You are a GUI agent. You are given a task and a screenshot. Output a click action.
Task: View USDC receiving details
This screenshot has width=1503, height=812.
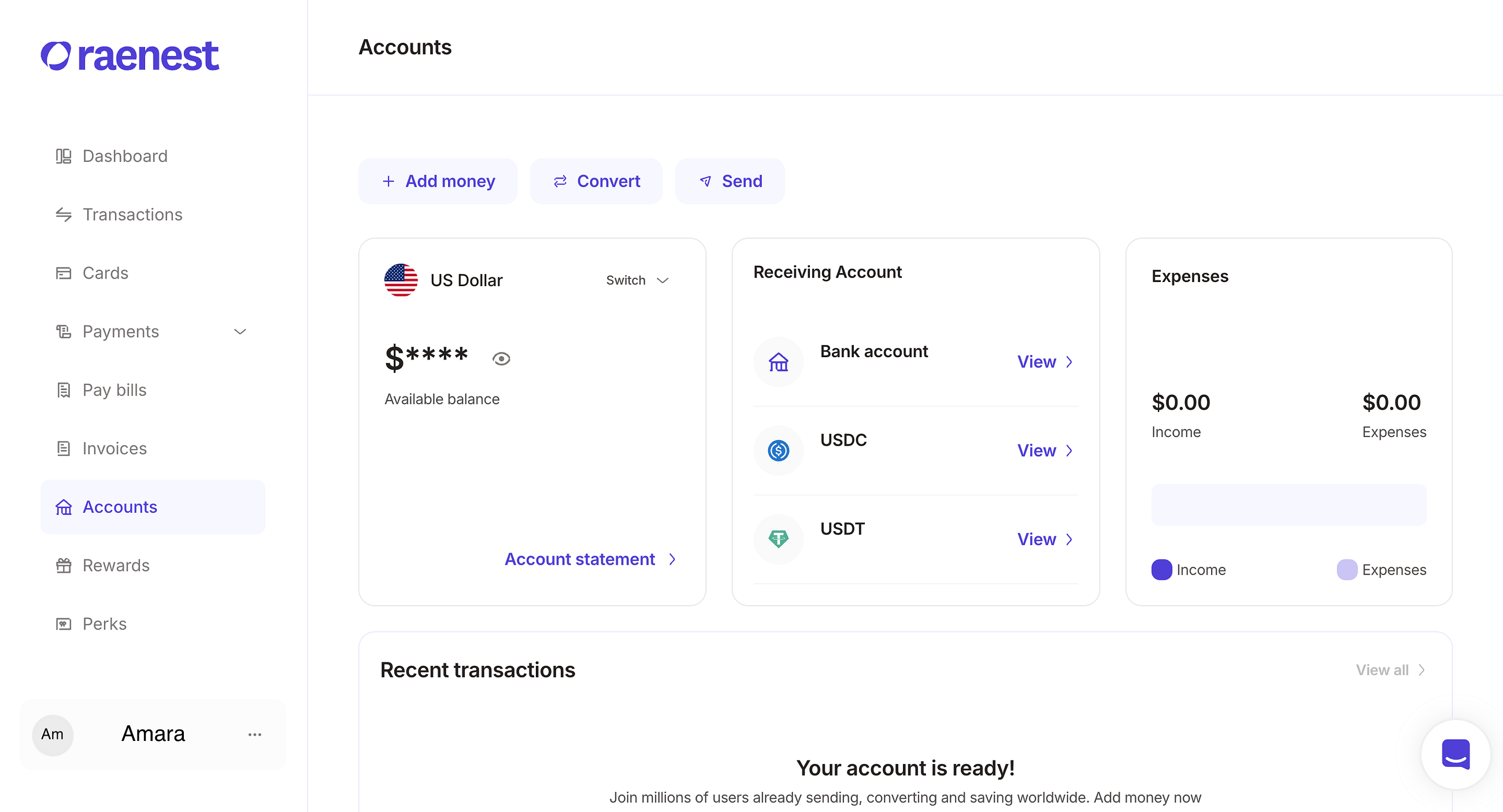click(x=1045, y=450)
